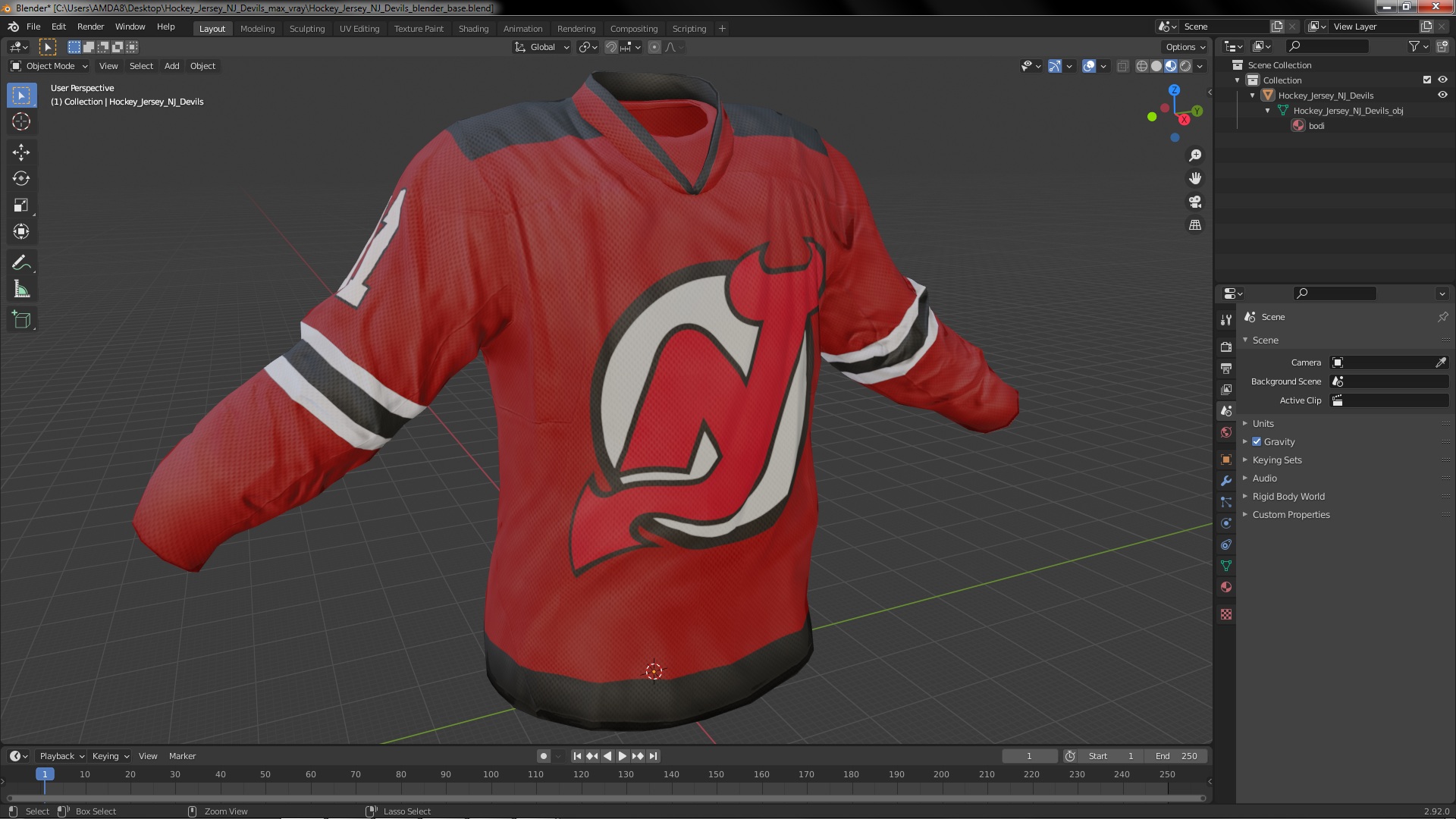Switch perspective/orthographic grid icon
The image size is (1456, 819).
(x=1195, y=225)
